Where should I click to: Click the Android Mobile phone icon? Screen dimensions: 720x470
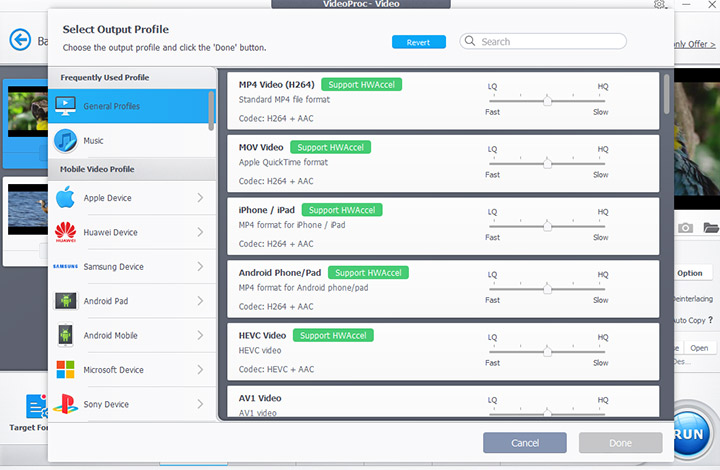pos(66,335)
